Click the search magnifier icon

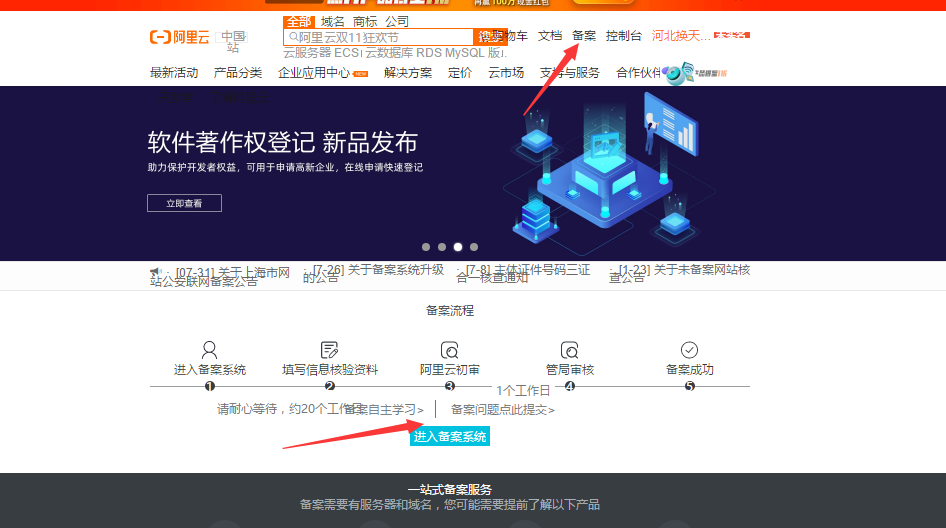coord(293,37)
